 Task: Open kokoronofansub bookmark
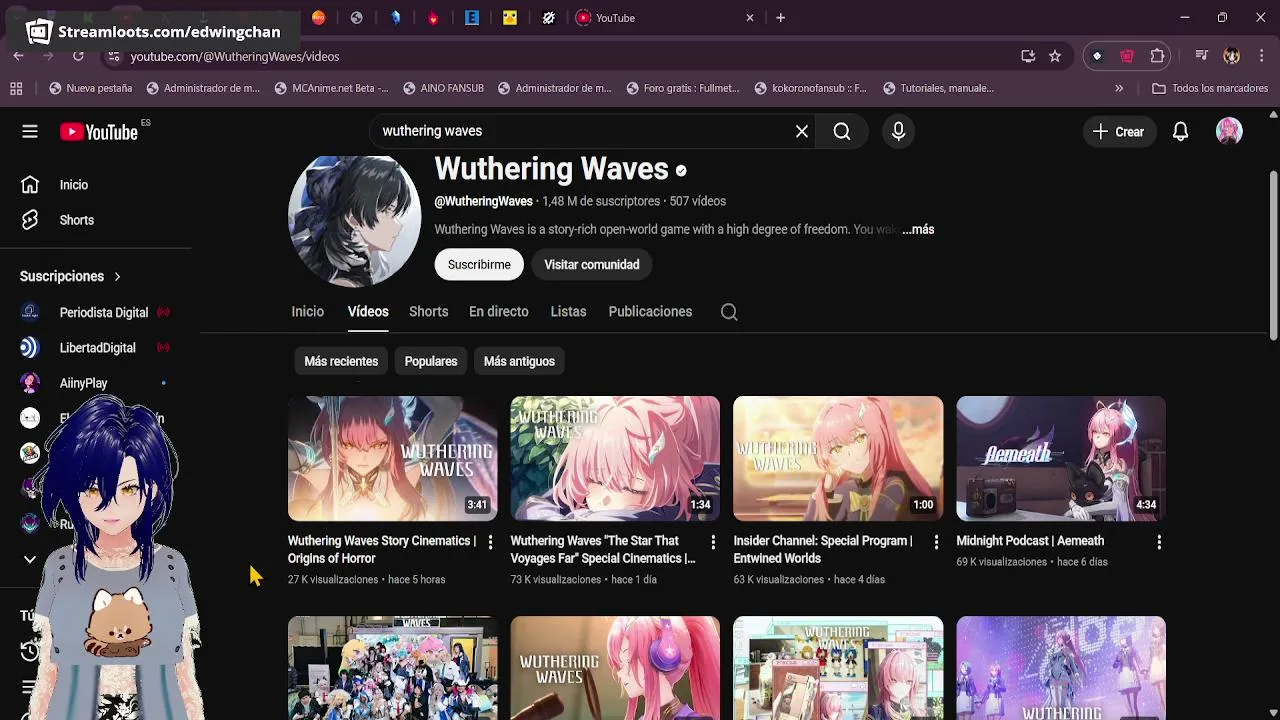(x=810, y=88)
